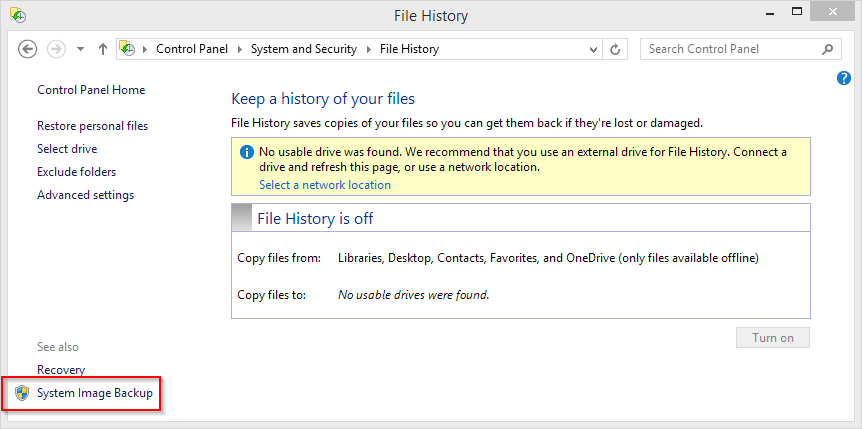Go back using the Back arrow
This screenshot has width=862, height=429.
pyautogui.click(x=28, y=49)
